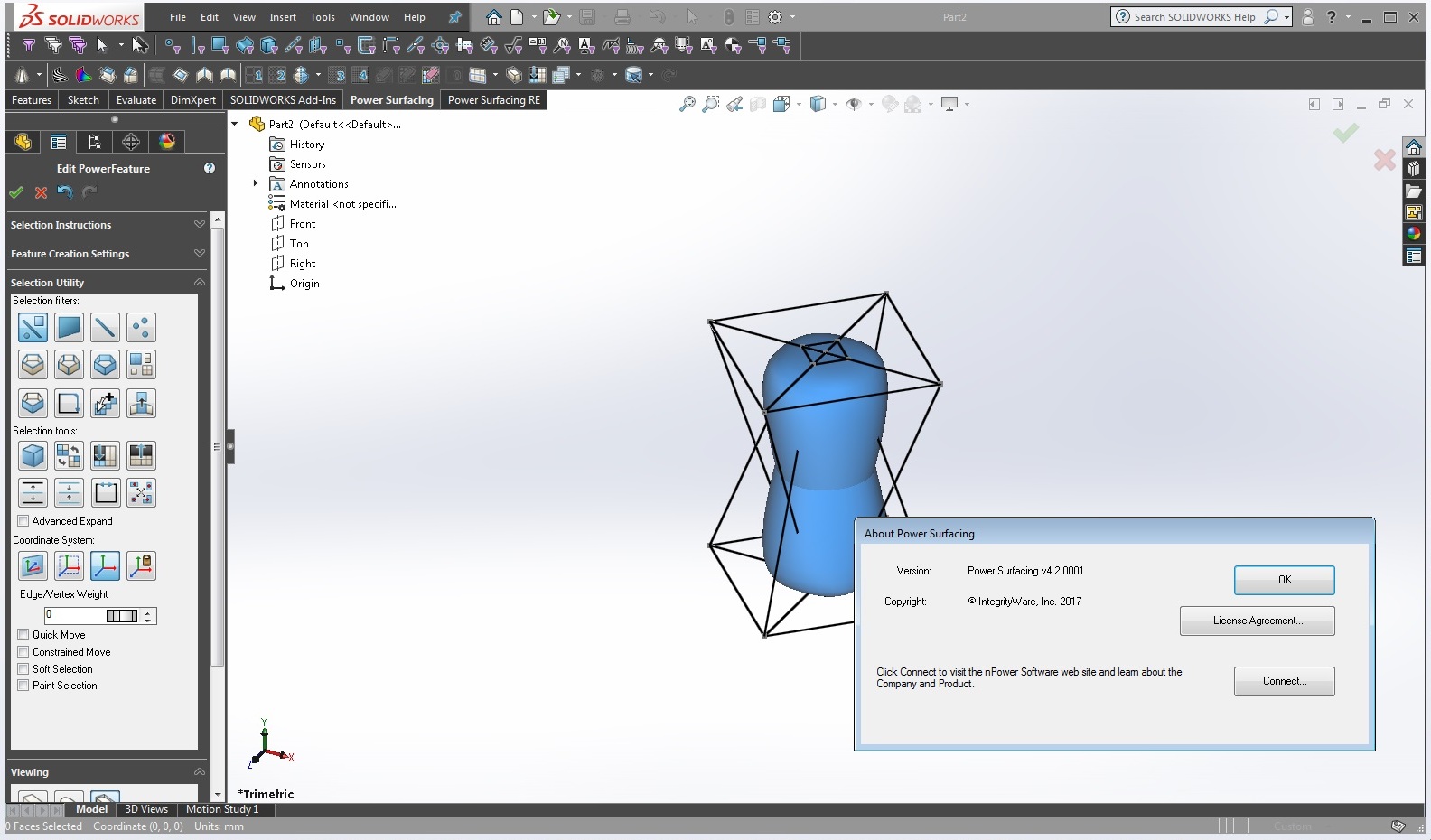Open the New document dropdown arrow

click(533, 17)
